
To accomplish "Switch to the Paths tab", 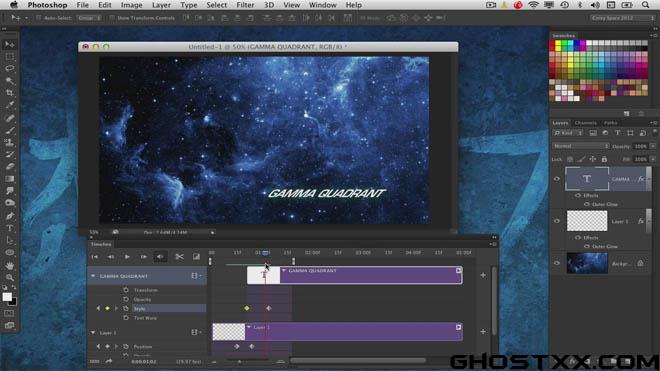I will pyautogui.click(x=610, y=123).
